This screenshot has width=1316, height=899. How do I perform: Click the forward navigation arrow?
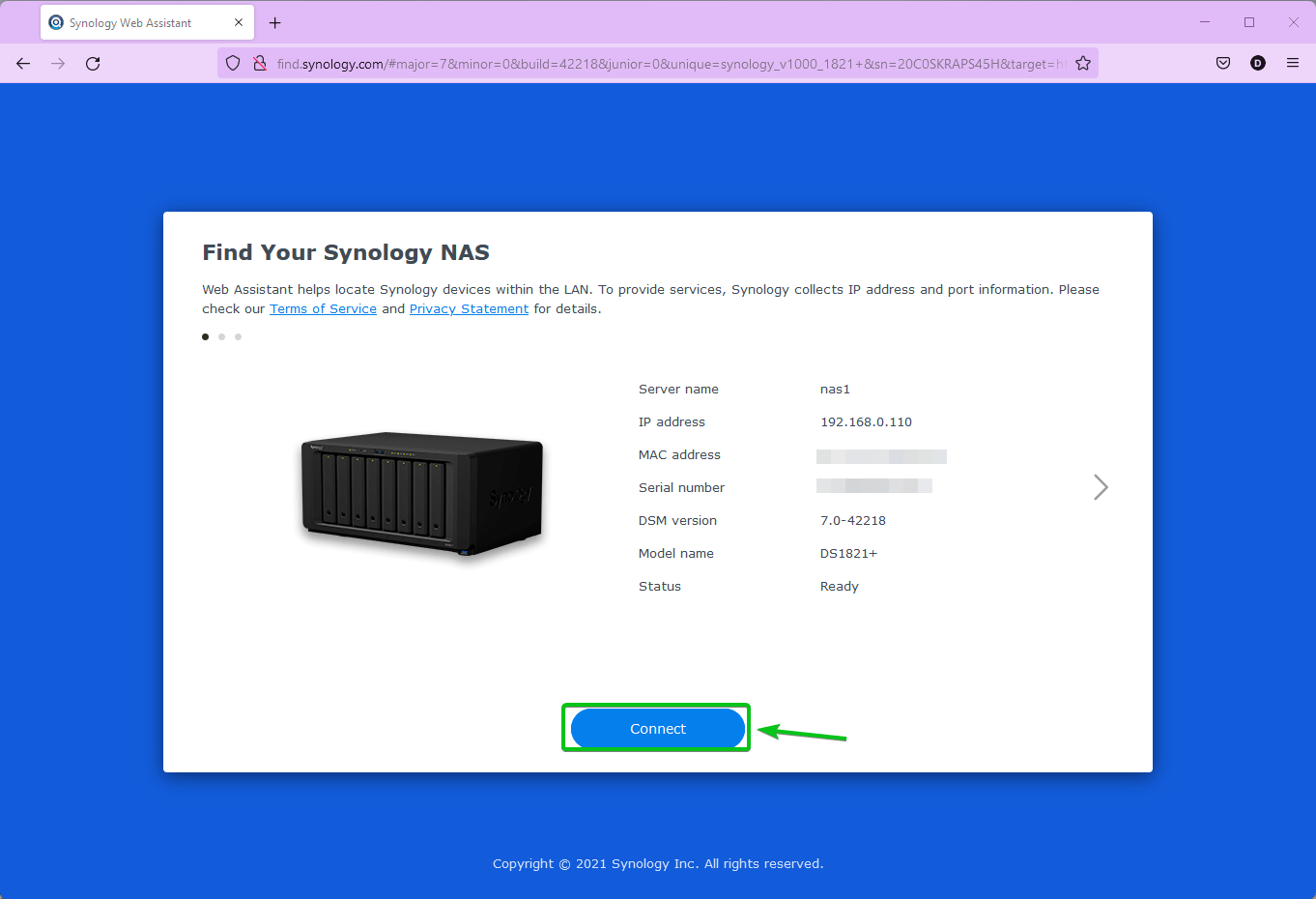coord(57,63)
